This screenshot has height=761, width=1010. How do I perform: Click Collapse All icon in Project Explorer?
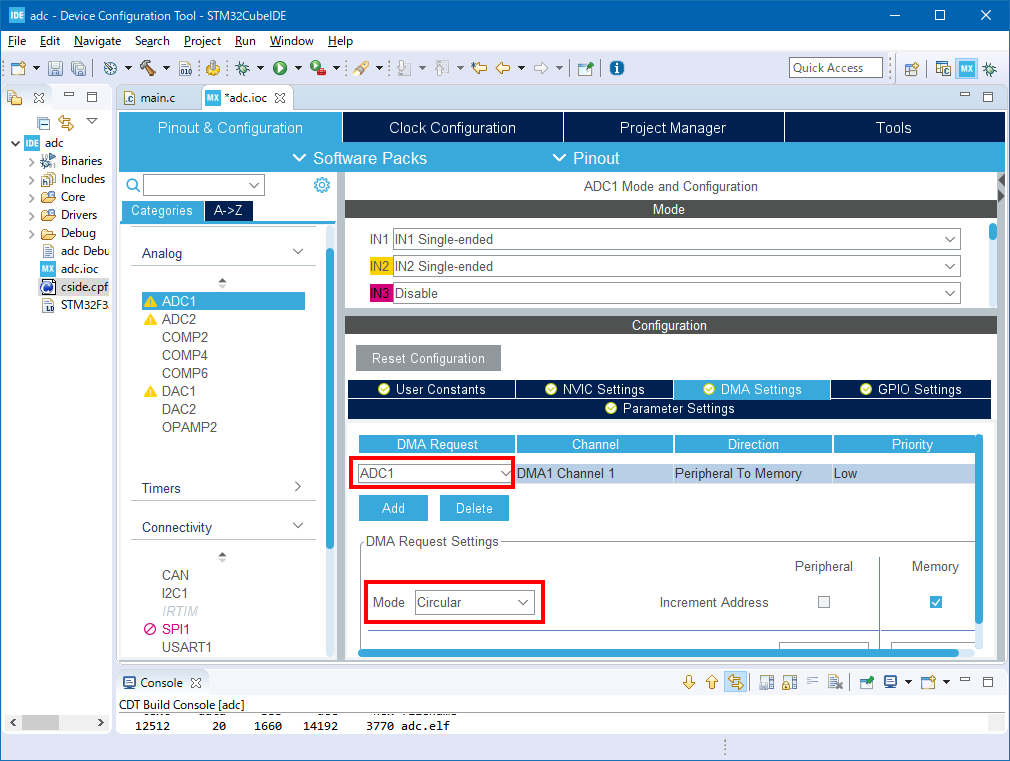click(43, 122)
